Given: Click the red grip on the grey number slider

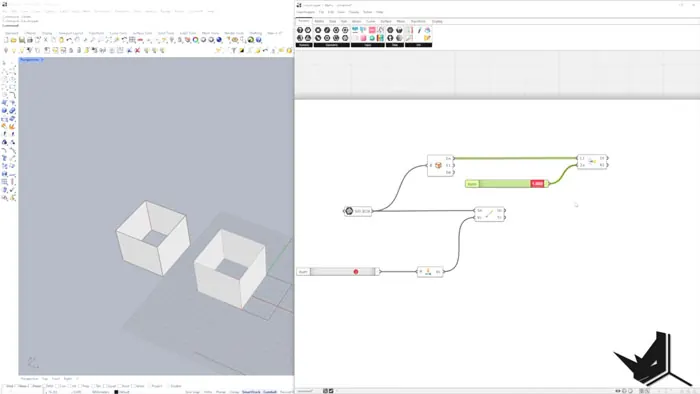Looking at the screenshot, I should [x=356, y=271].
